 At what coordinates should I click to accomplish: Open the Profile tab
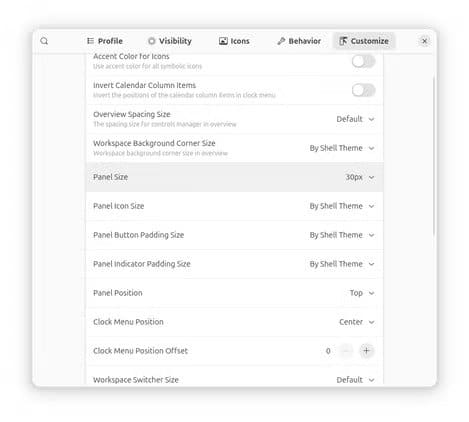105,41
